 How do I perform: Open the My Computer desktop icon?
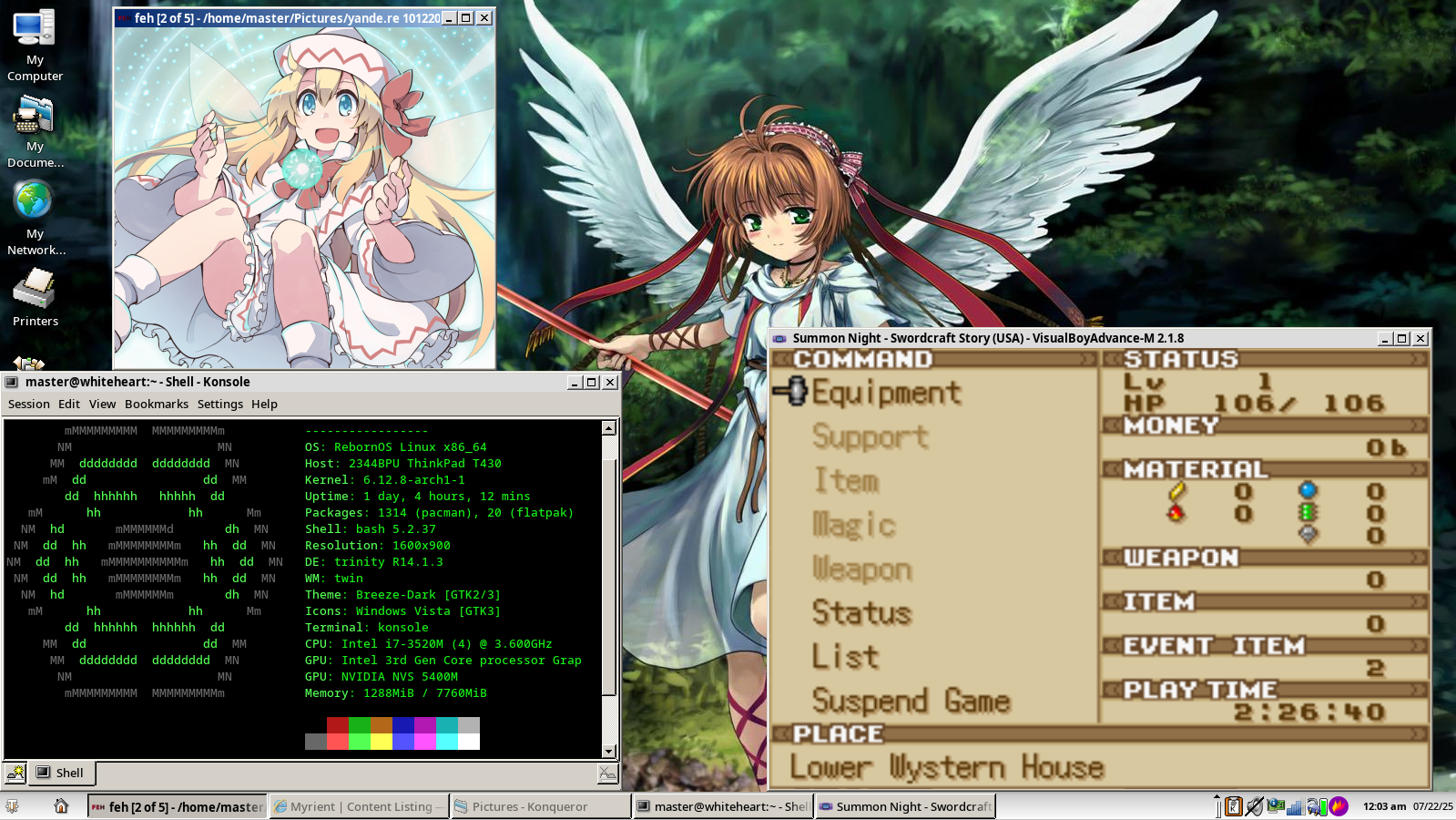coord(35,46)
